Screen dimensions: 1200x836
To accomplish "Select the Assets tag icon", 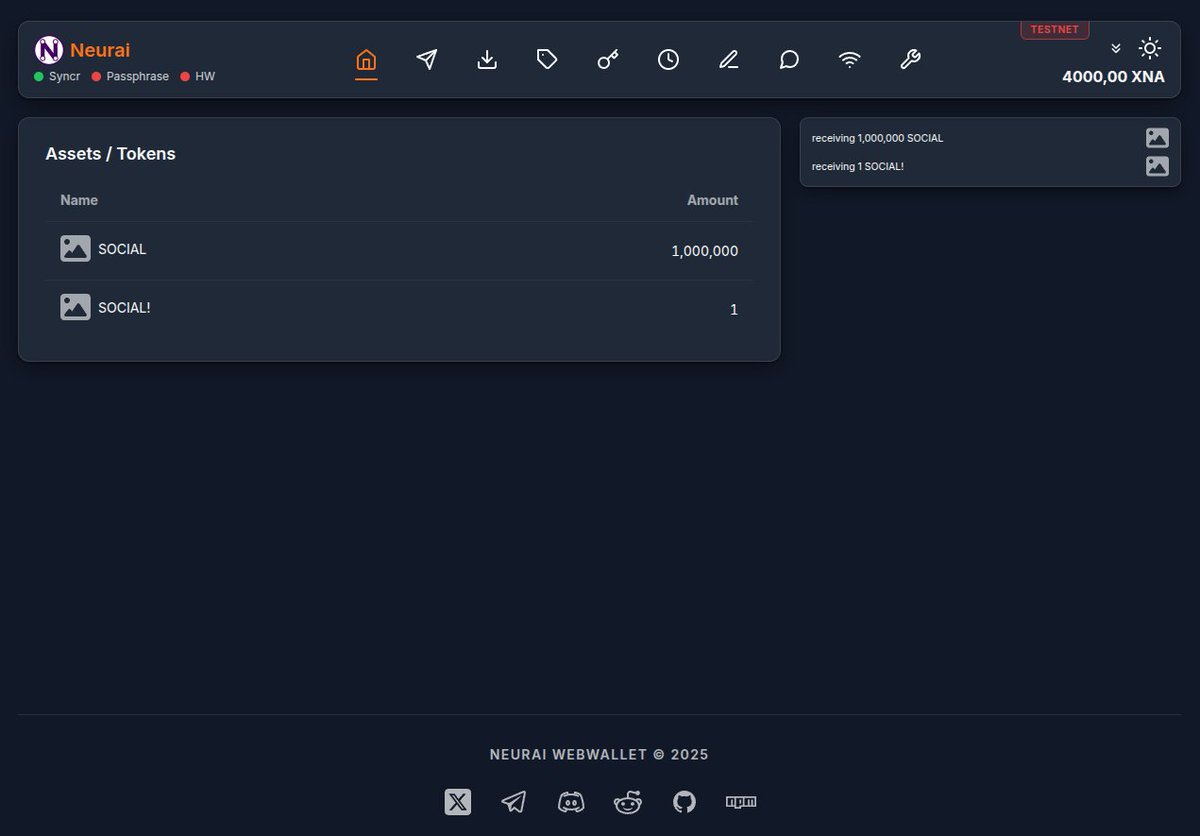I will 547,59.
